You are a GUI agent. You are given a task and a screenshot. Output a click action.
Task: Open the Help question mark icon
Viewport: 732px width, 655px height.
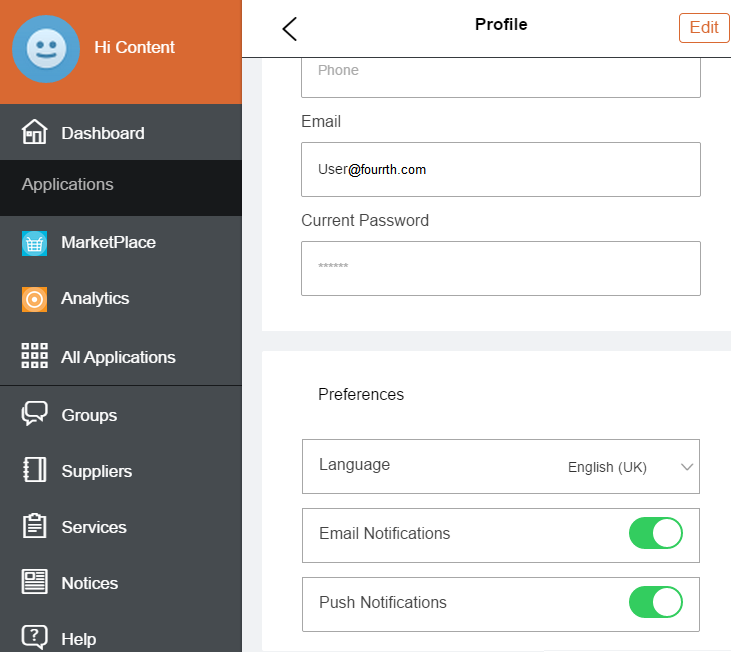pos(35,638)
